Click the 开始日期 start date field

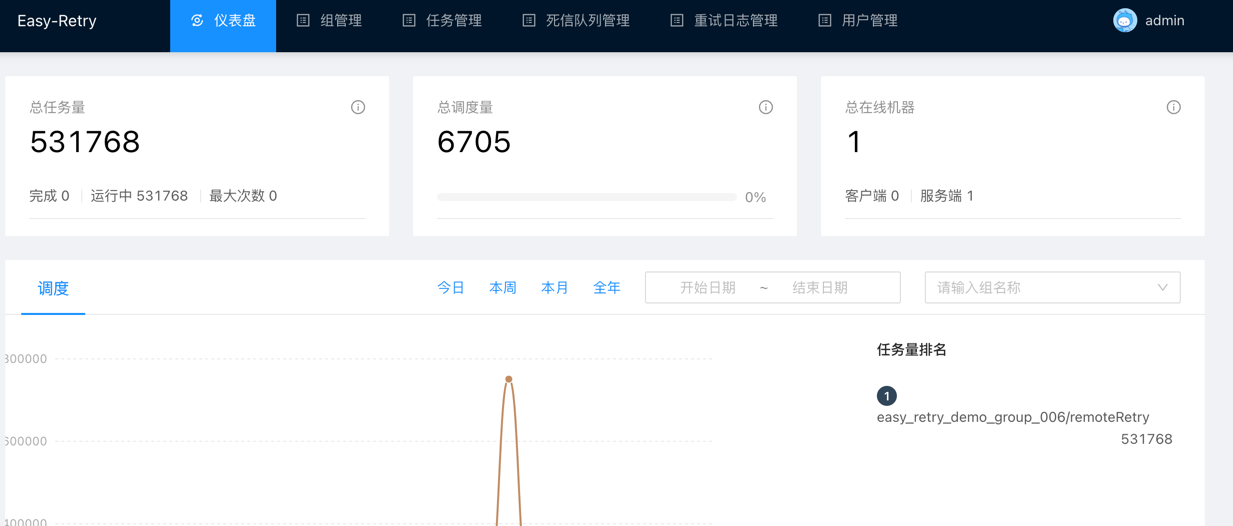(708, 288)
